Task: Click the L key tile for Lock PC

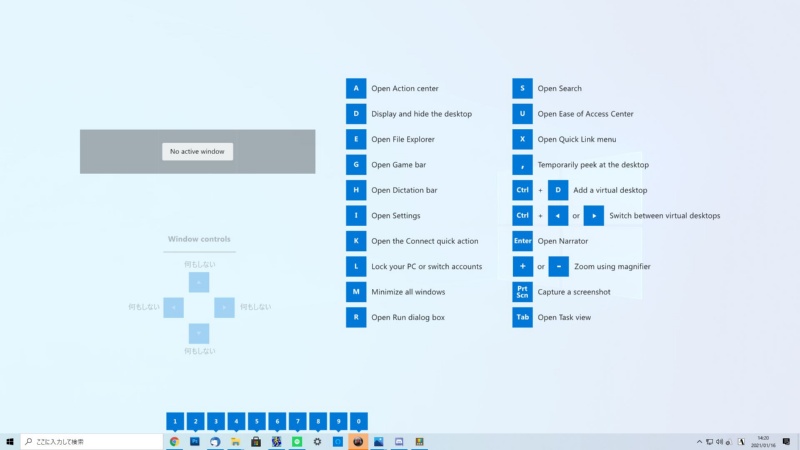Action: coord(356,266)
